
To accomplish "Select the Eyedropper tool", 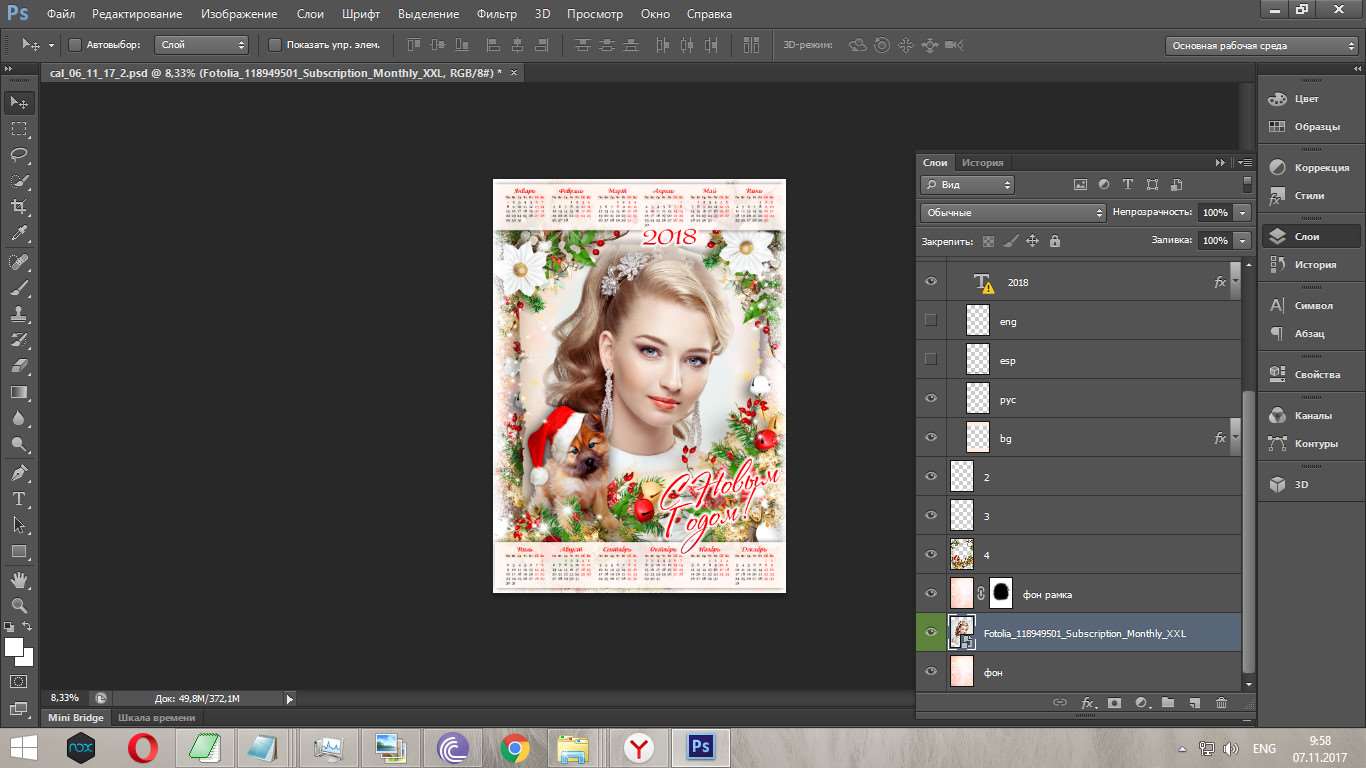I will click(x=19, y=234).
